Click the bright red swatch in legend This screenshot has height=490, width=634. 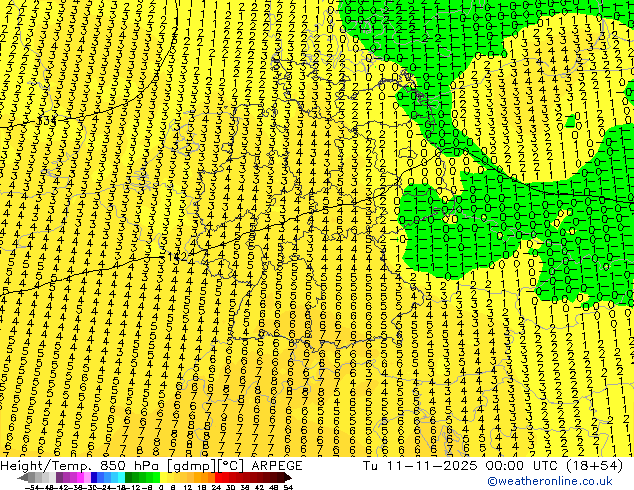point(218,478)
